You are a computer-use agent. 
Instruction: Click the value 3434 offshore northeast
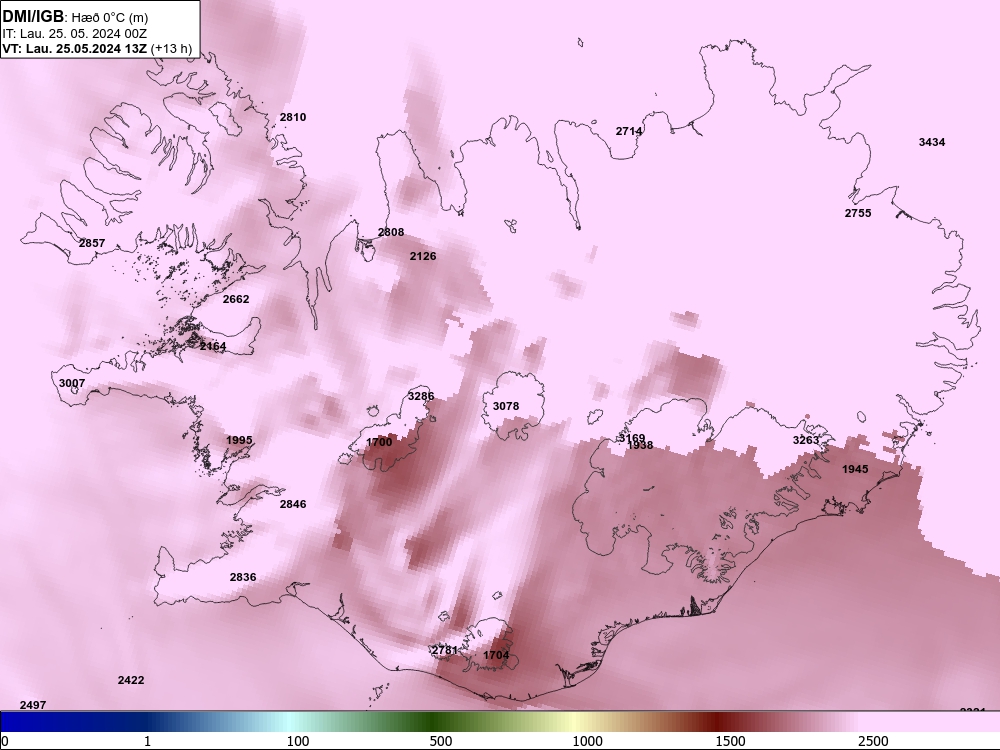click(932, 142)
